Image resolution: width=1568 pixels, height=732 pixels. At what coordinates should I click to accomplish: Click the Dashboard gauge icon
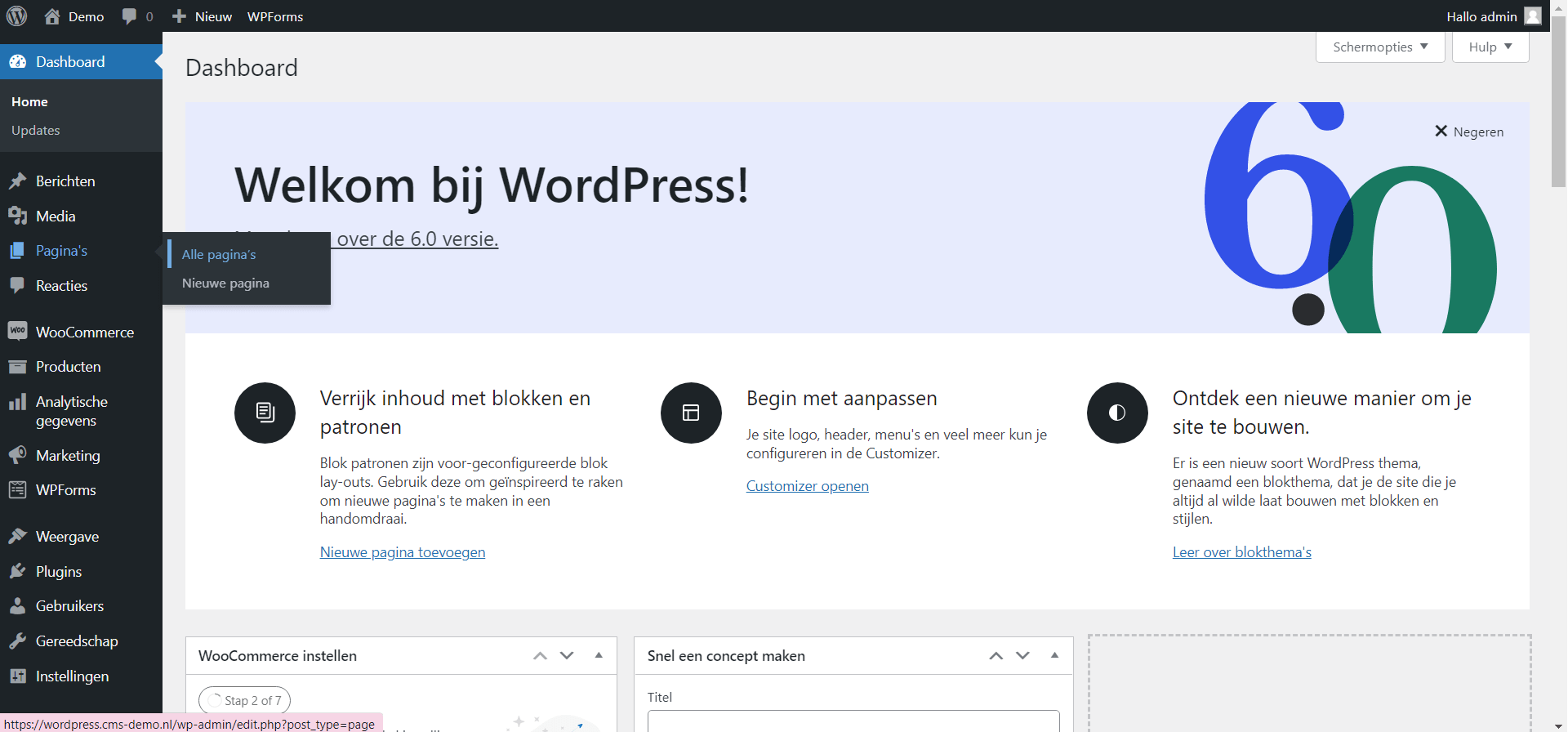pos(18,62)
